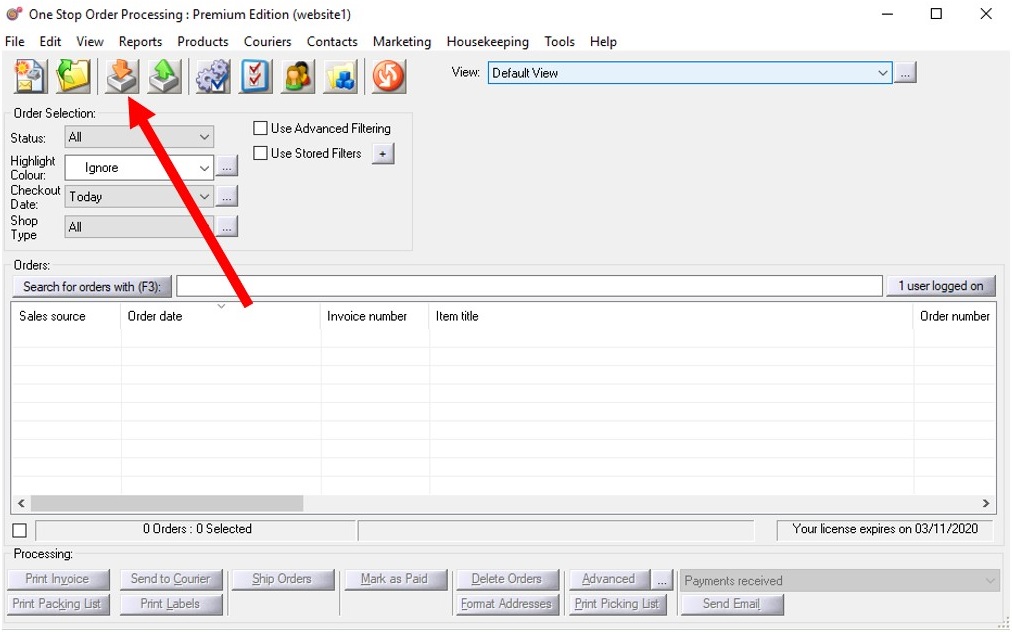Click the ellipsis button beside Highlight Colour
The width and height of the screenshot is (1012, 632).
pyautogui.click(x=227, y=166)
